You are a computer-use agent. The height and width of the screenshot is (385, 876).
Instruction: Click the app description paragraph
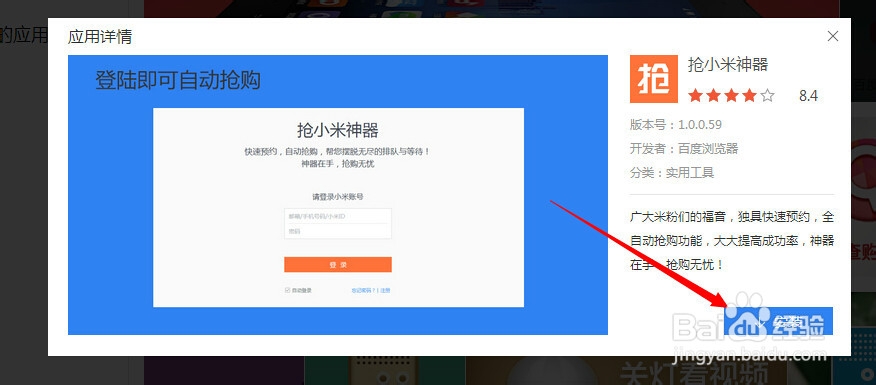(x=732, y=240)
